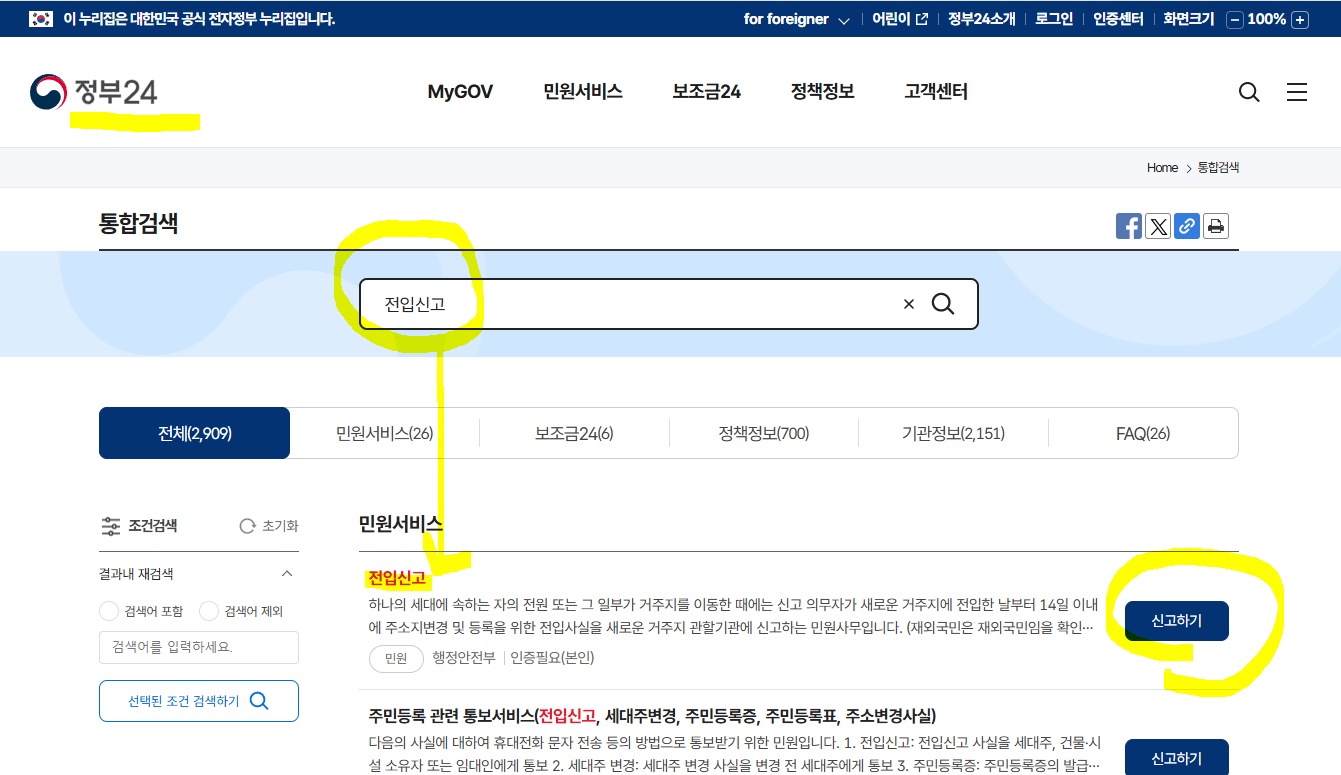Open the hamburger full menu icon

pos(1297,92)
